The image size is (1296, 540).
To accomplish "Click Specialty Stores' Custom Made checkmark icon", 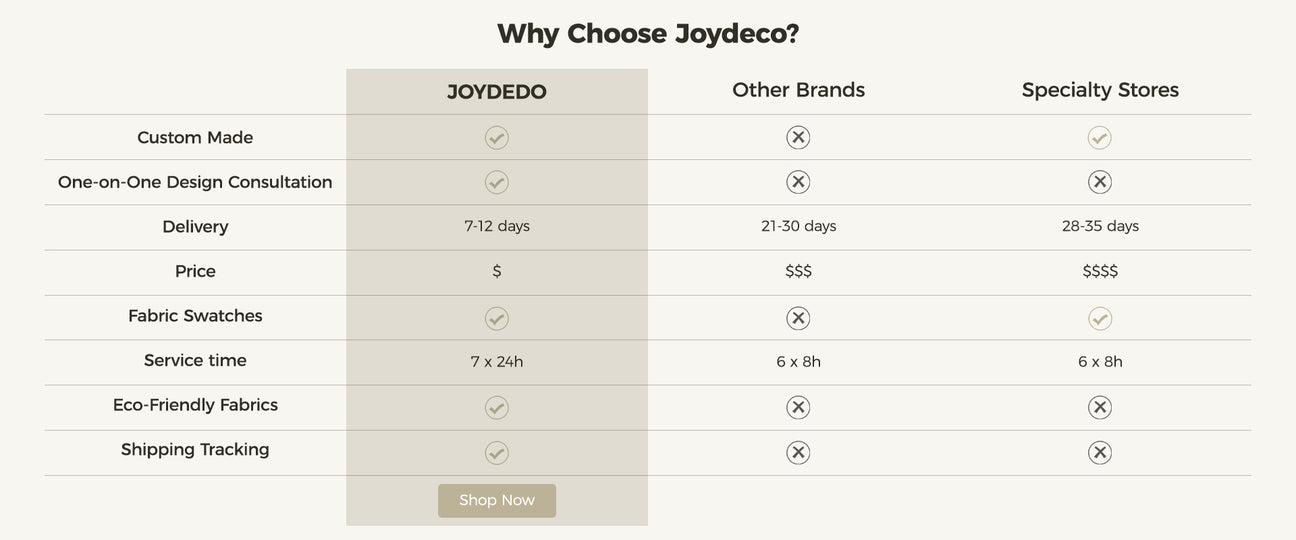I will click(x=1100, y=138).
